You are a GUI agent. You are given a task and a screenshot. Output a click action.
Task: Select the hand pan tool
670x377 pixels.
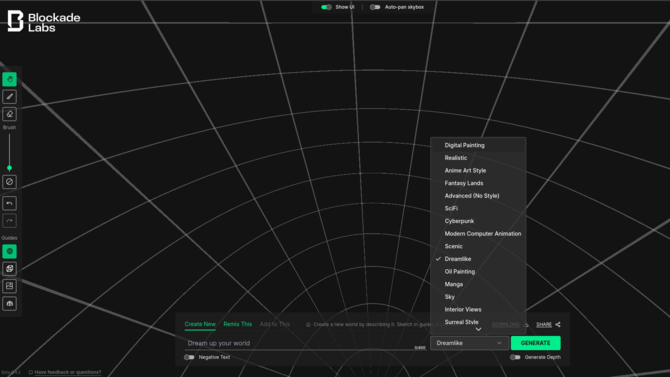(9, 79)
